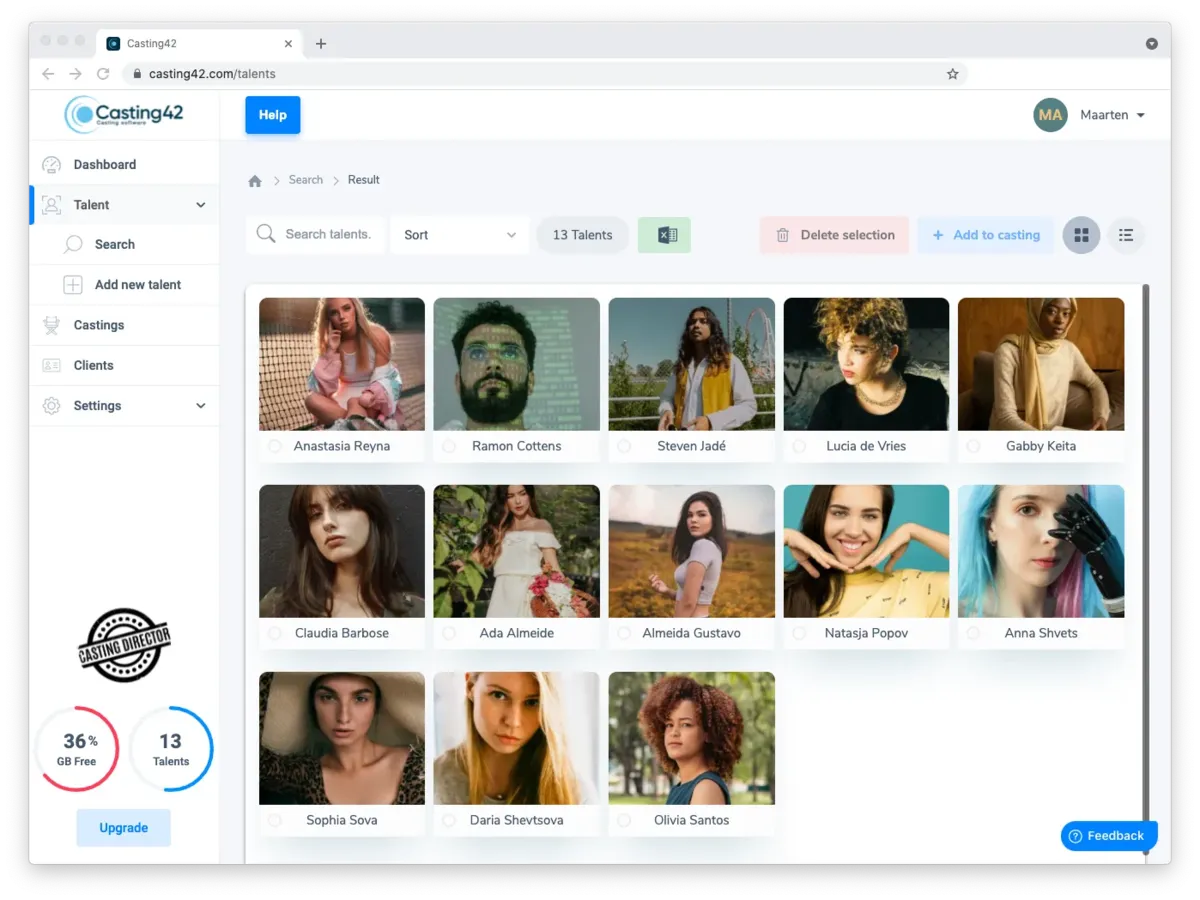1200x900 pixels.
Task: Click the Casting42 logo
Action: tap(124, 114)
